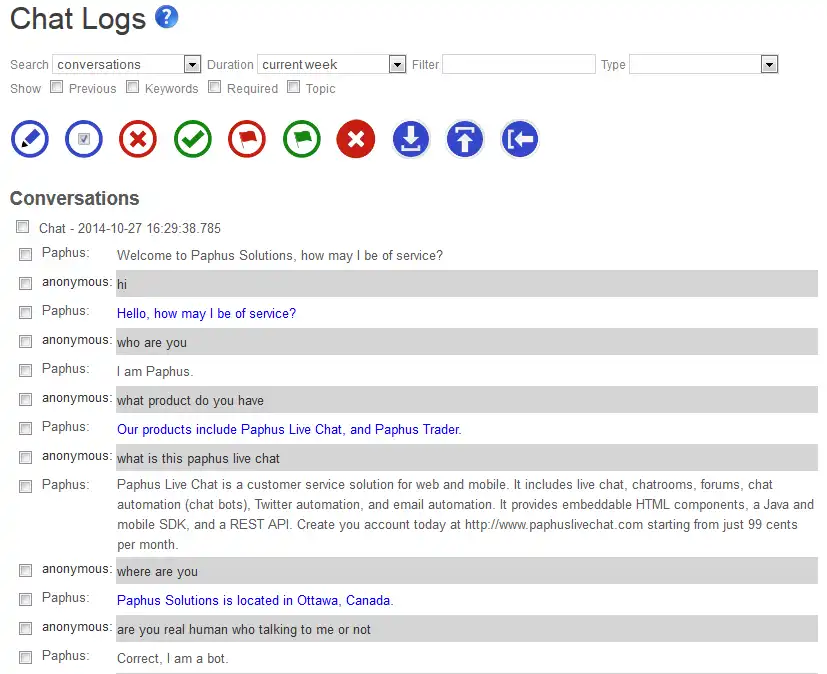Click the blue select-all checkbox icon
827x674 pixels.
(84, 140)
